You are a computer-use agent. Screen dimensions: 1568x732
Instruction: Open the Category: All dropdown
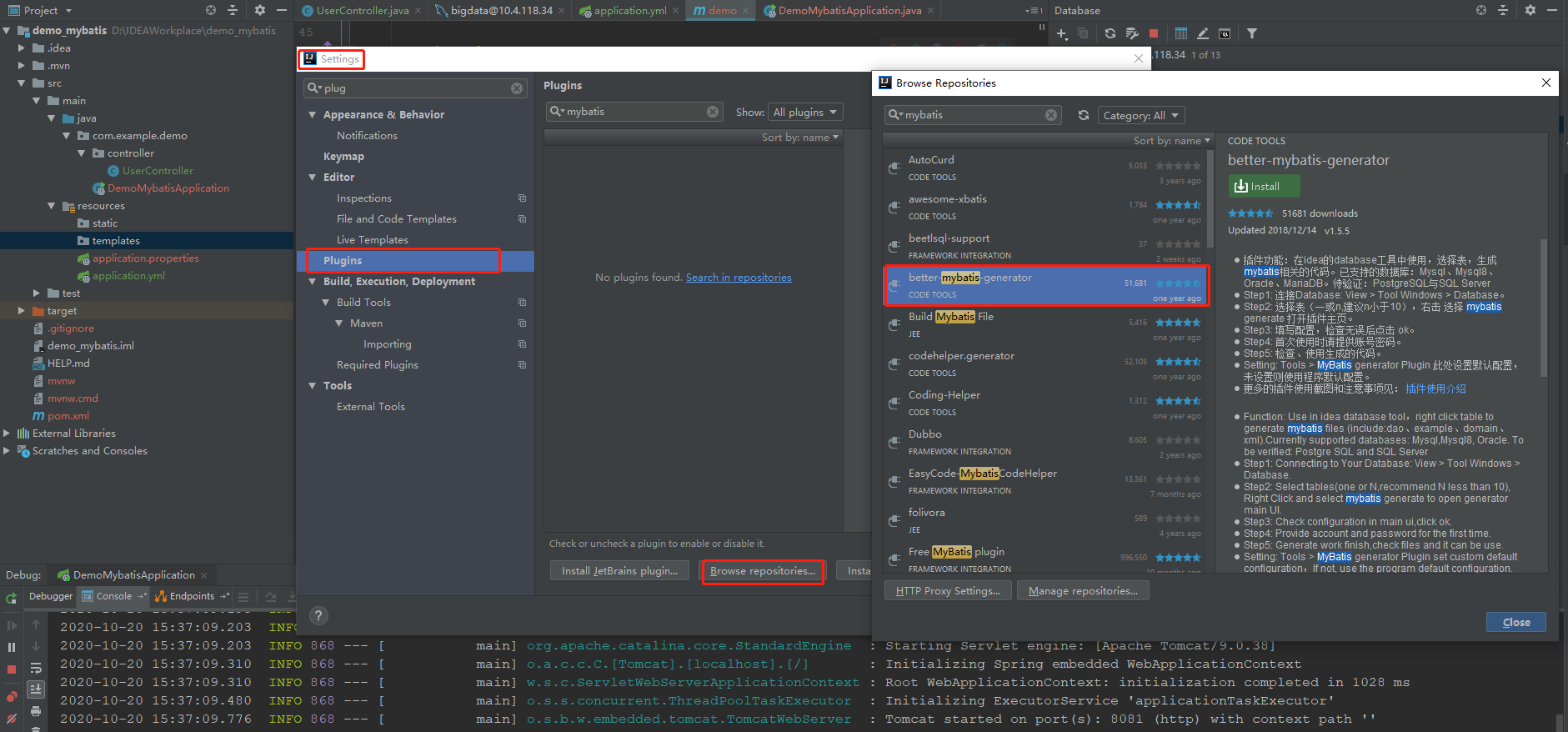(x=1141, y=115)
